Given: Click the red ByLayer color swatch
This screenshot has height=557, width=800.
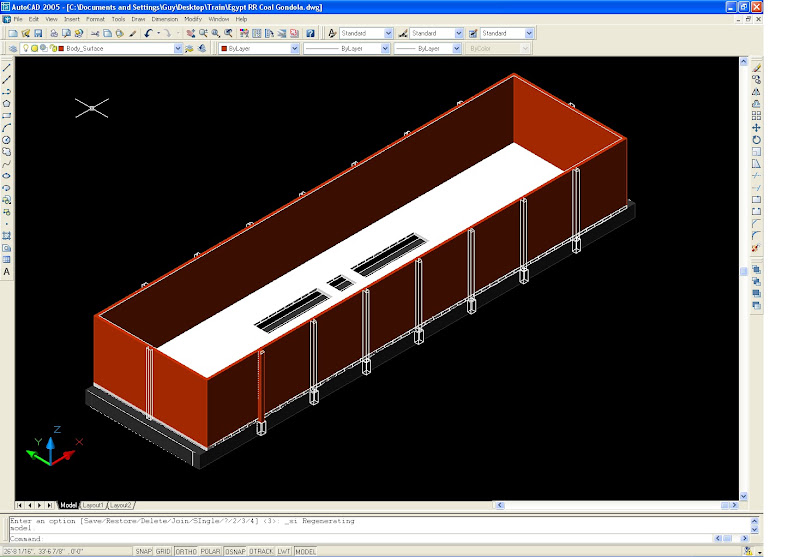Looking at the screenshot, I should click(223, 48).
